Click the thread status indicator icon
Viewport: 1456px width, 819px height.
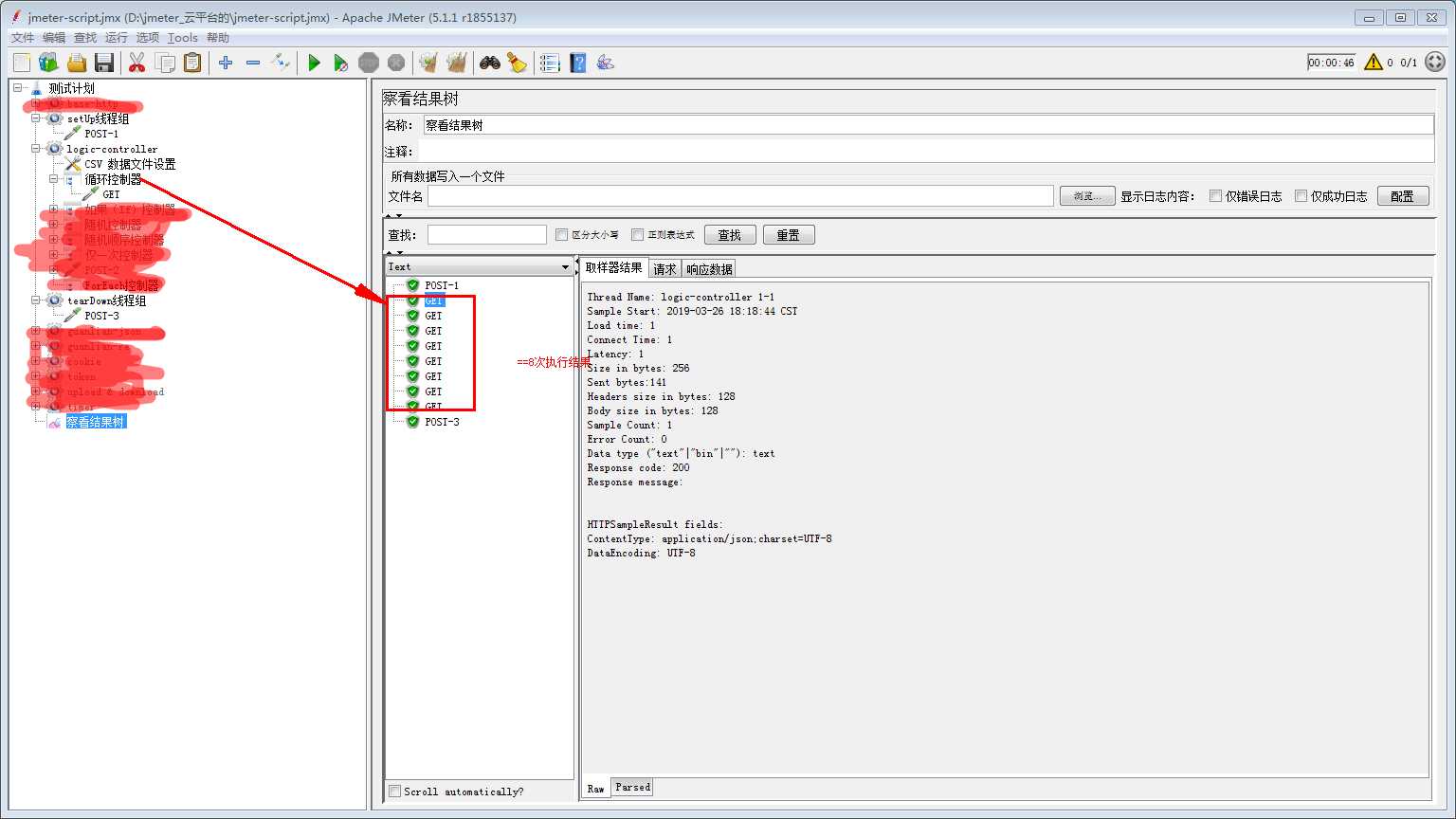click(1435, 63)
